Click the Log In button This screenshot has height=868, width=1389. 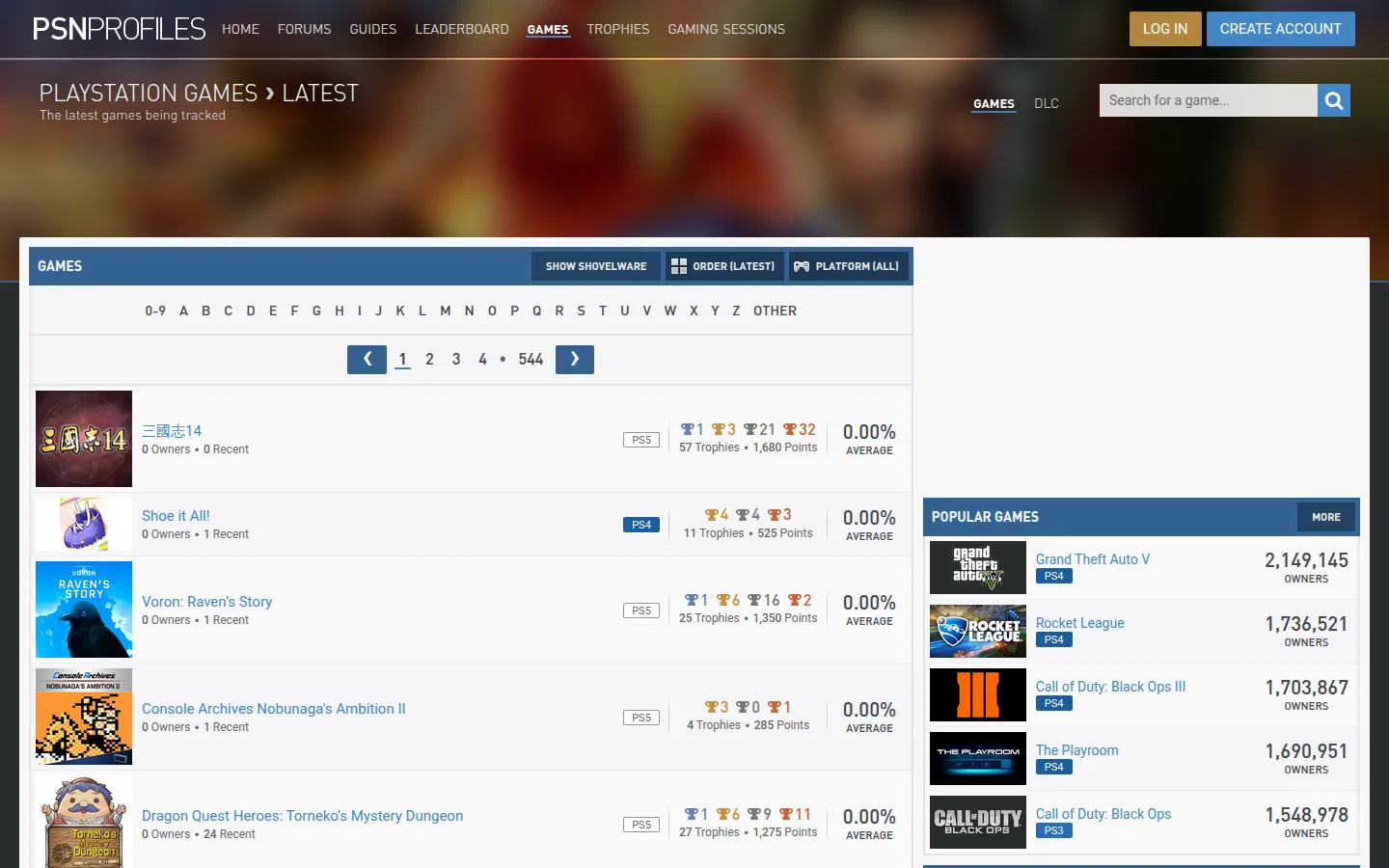click(1165, 29)
